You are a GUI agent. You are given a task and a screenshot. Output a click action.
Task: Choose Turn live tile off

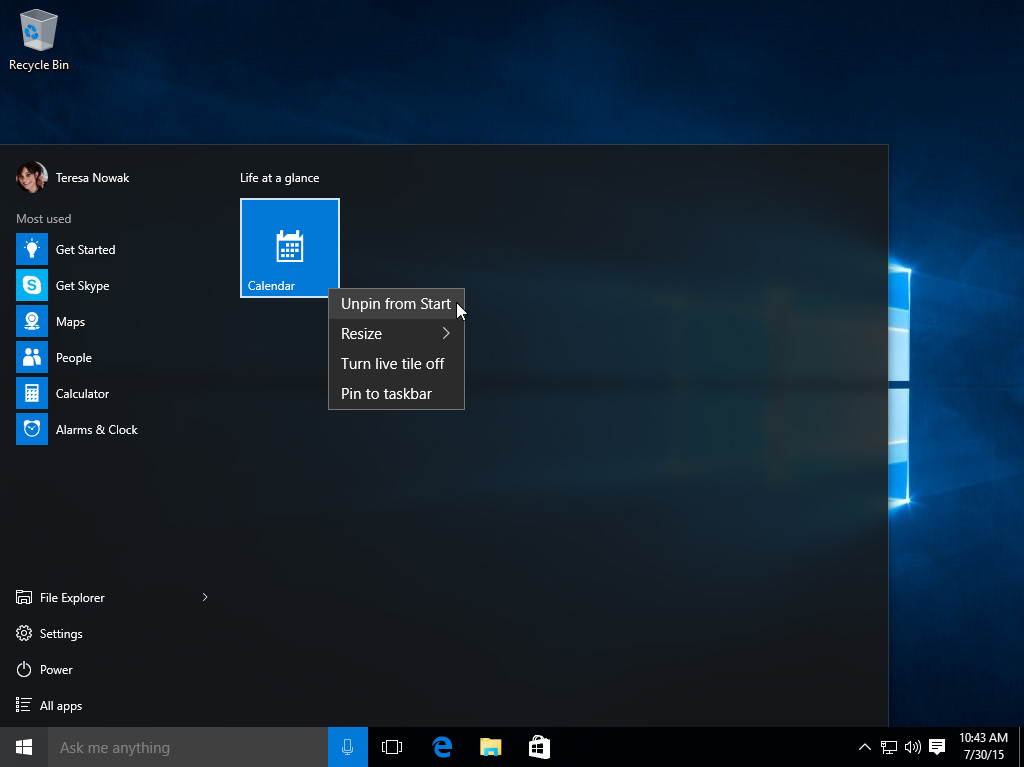pos(396,364)
